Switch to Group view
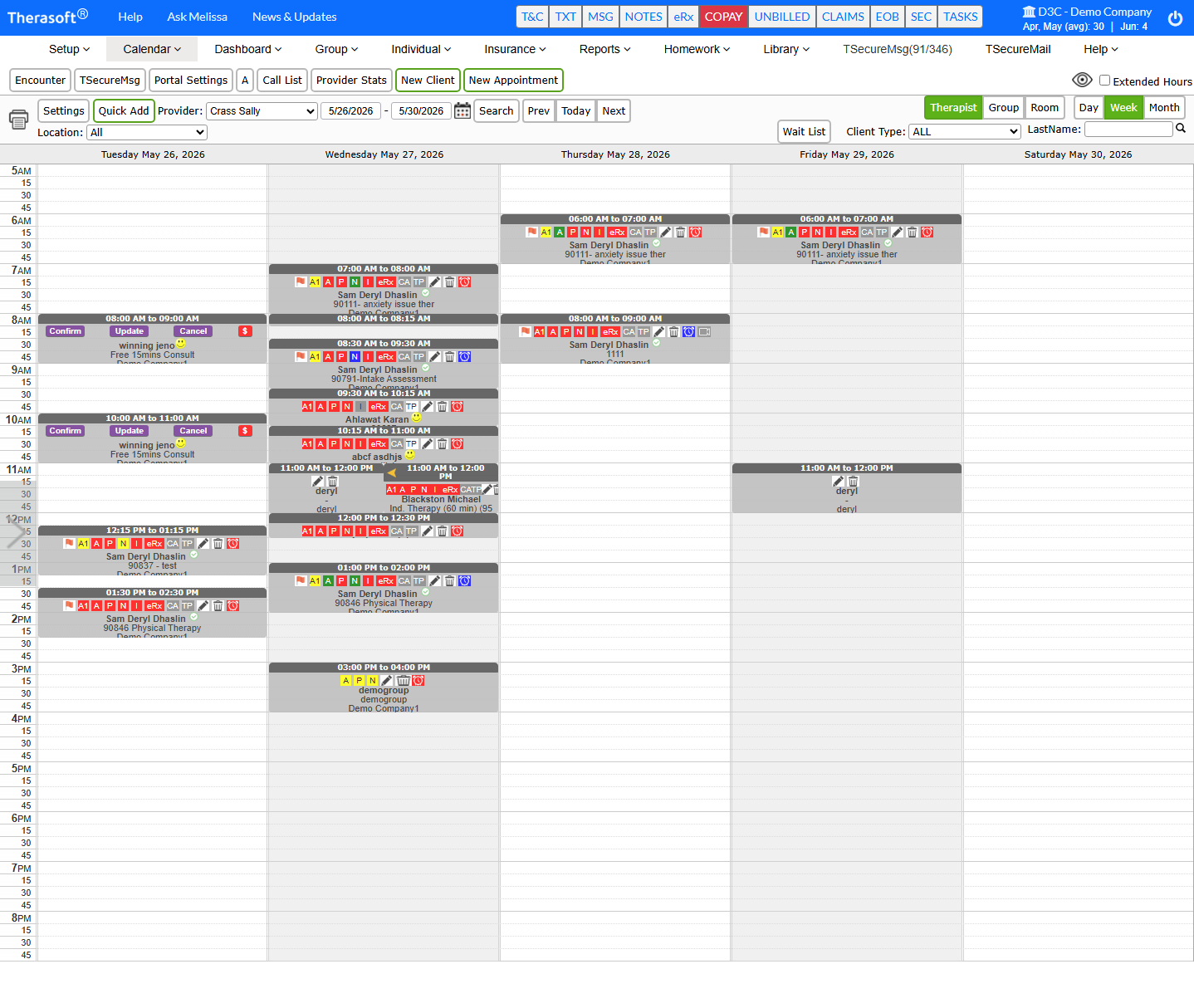 point(1003,108)
